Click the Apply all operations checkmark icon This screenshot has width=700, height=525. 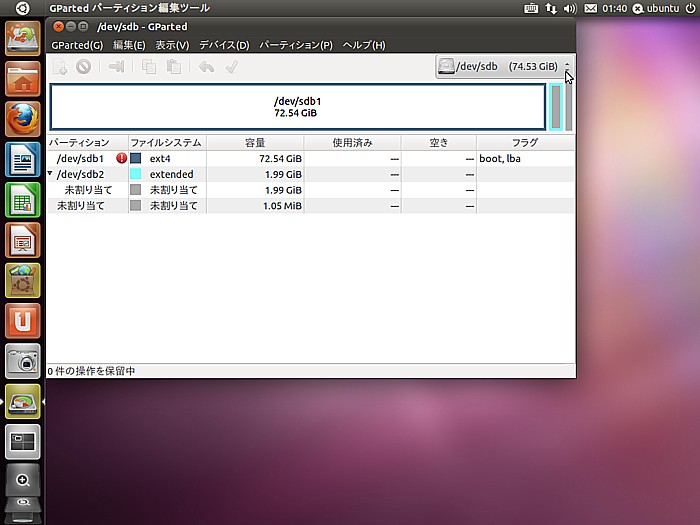(x=232, y=67)
